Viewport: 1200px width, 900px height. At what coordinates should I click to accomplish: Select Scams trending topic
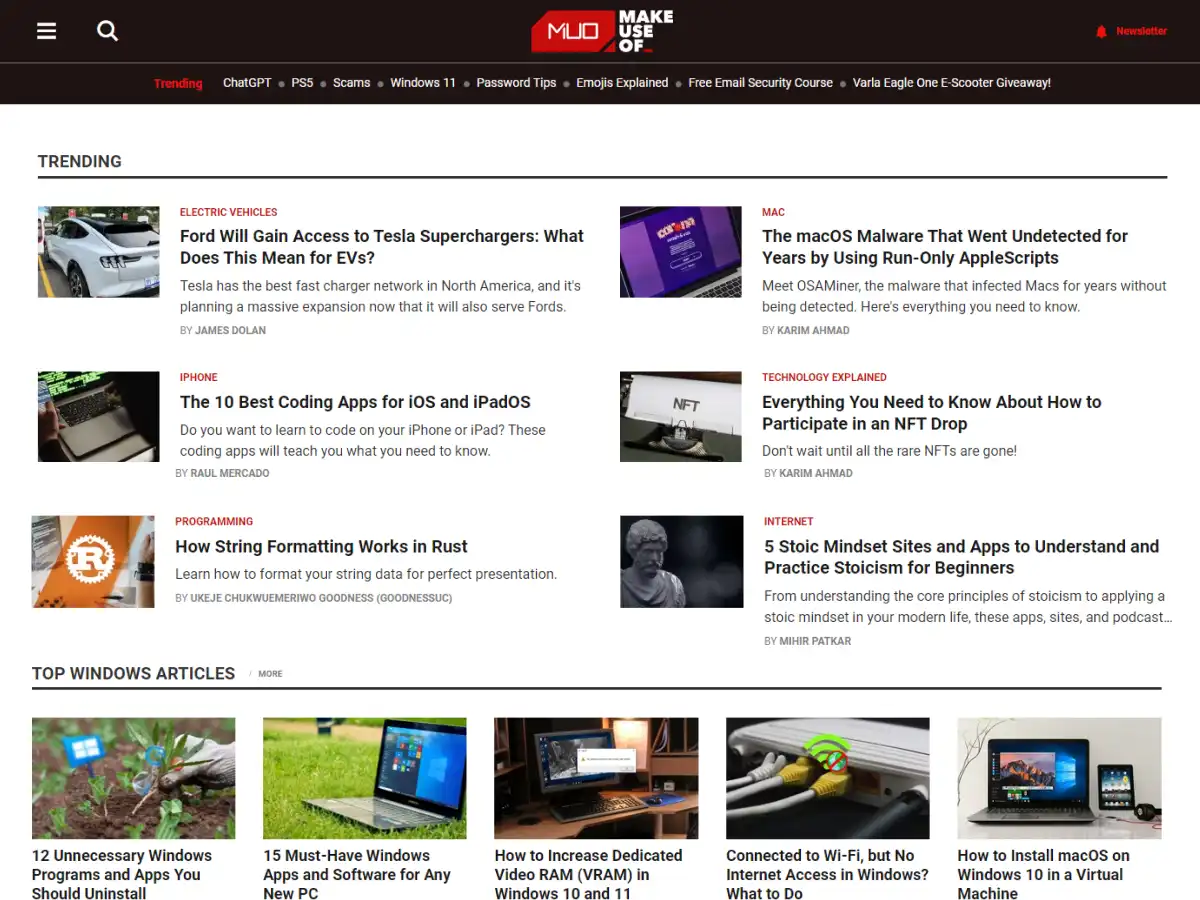point(352,83)
